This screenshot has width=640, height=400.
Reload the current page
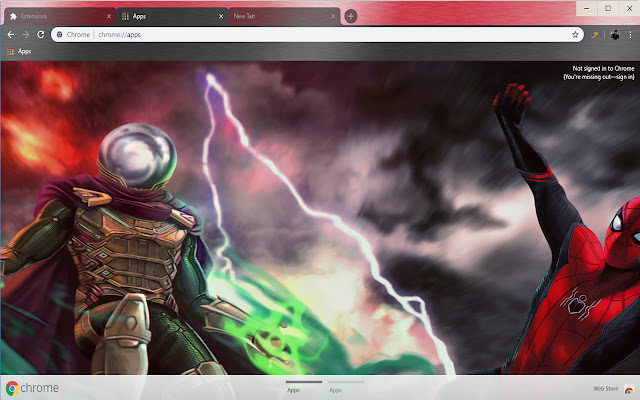point(40,35)
